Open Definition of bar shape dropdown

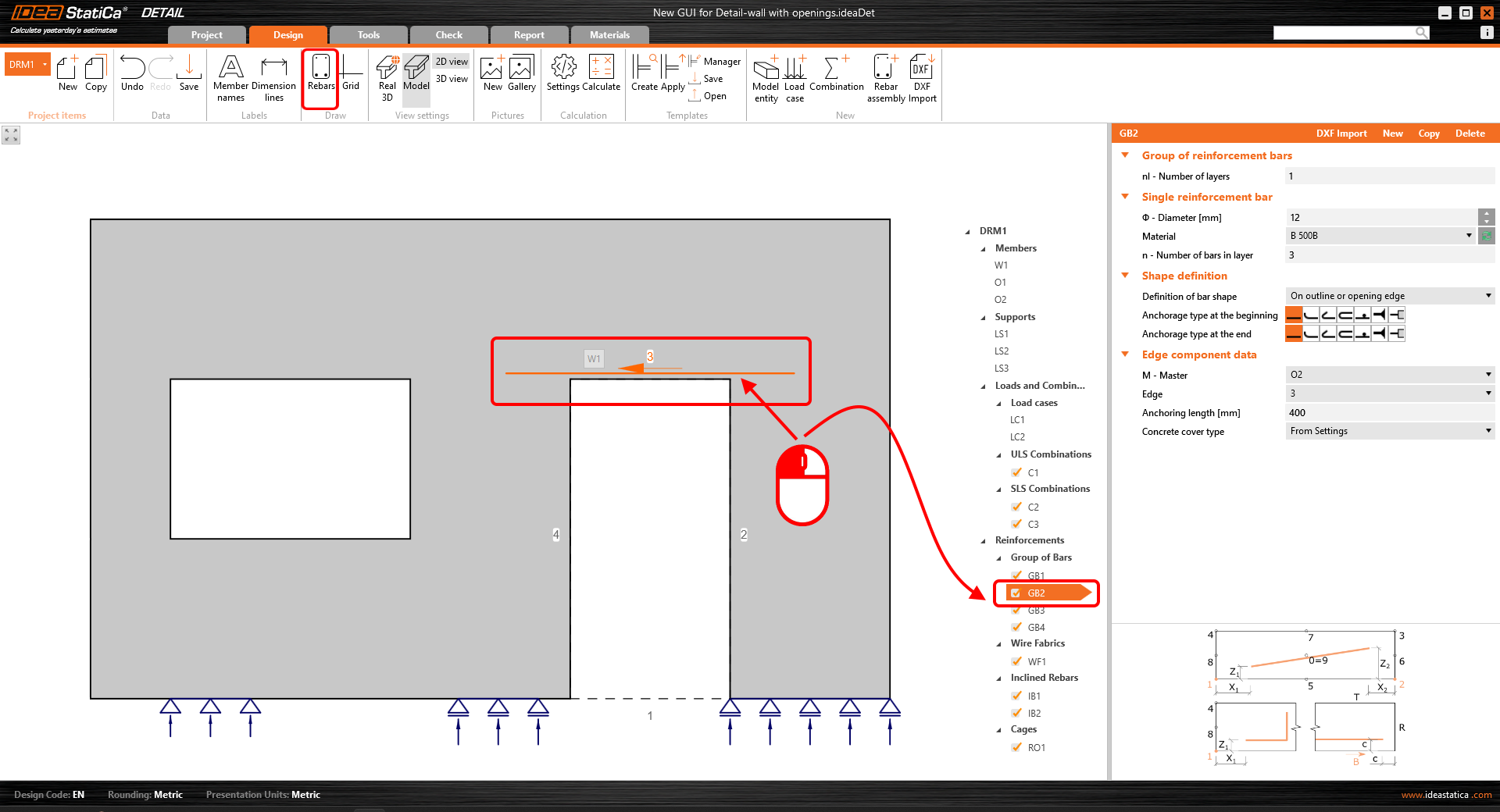[1389, 296]
